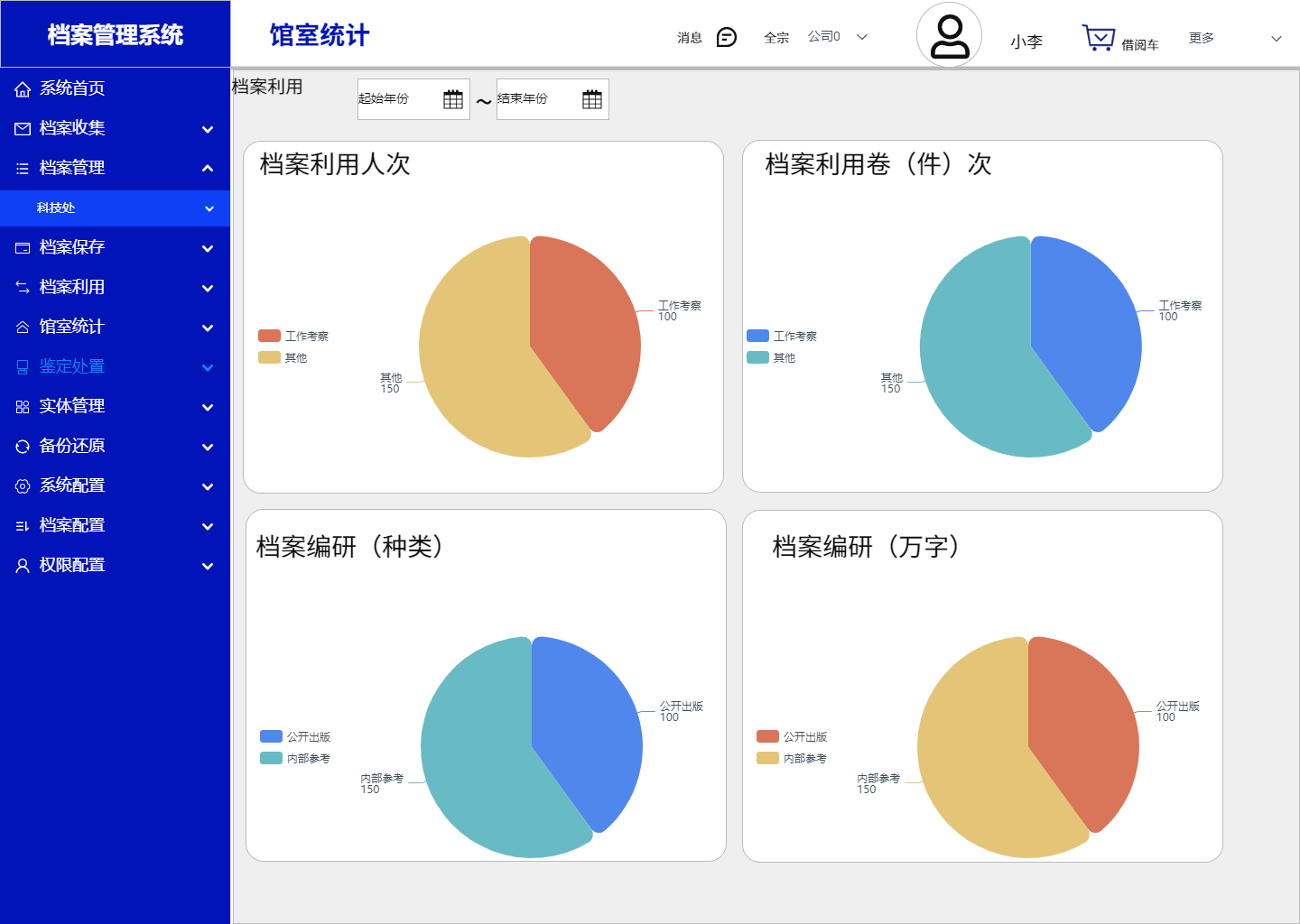Toggle 公开出版 legend in 档案编研（万字） chart
Viewport: 1300px width, 924px height.
point(792,736)
